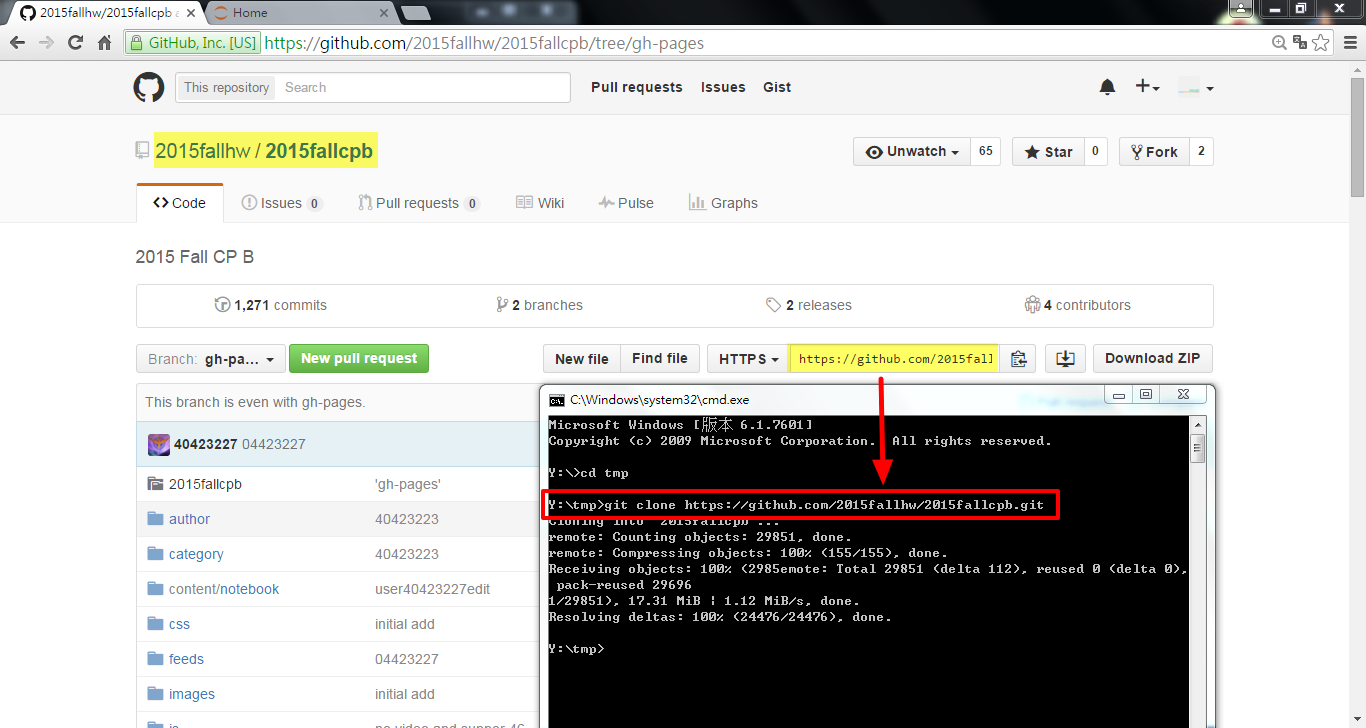Click the translate icon in address bar

1300,43
